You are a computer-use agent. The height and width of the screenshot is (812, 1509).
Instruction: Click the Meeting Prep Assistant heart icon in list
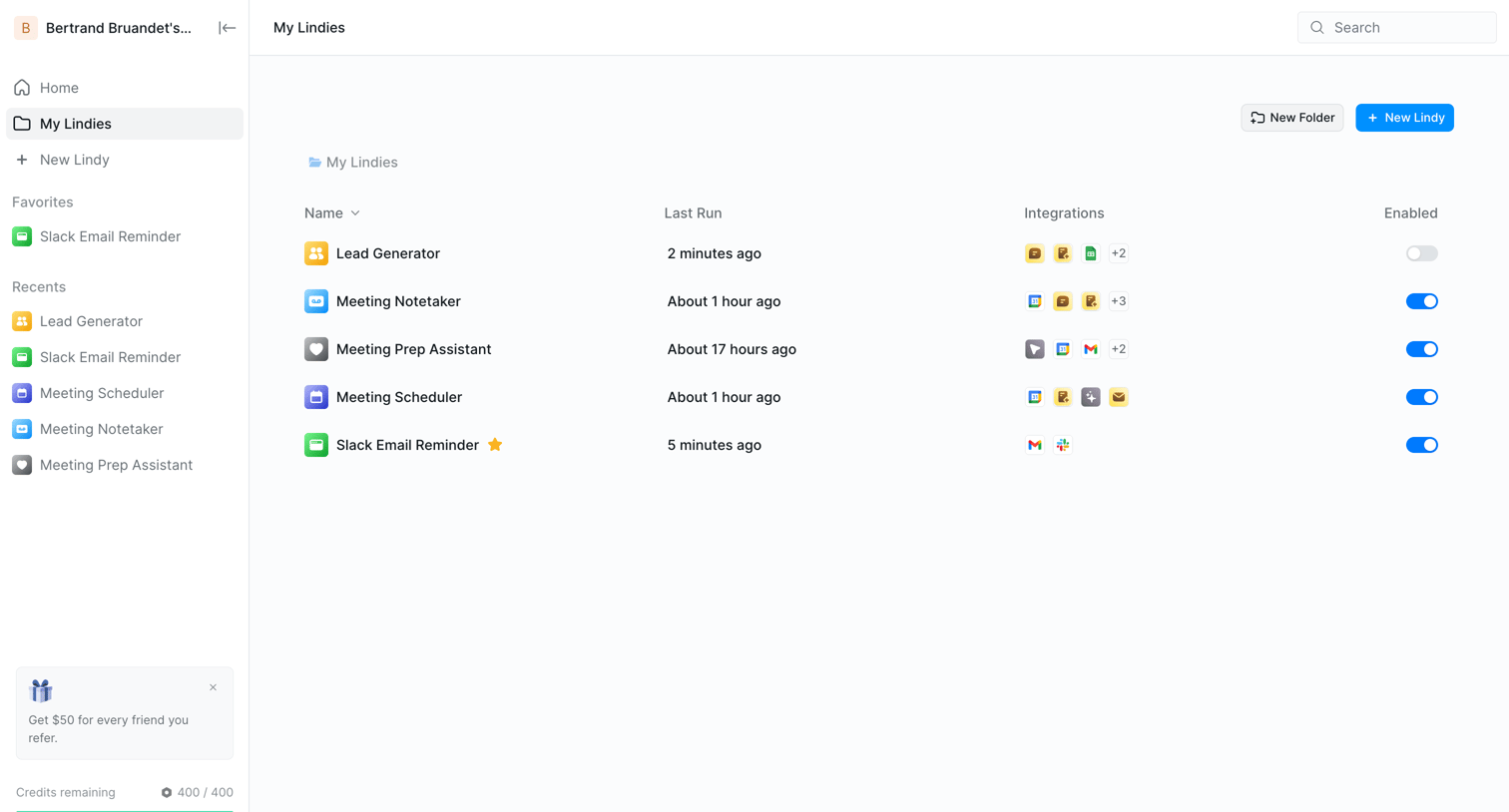pos(316,349)
